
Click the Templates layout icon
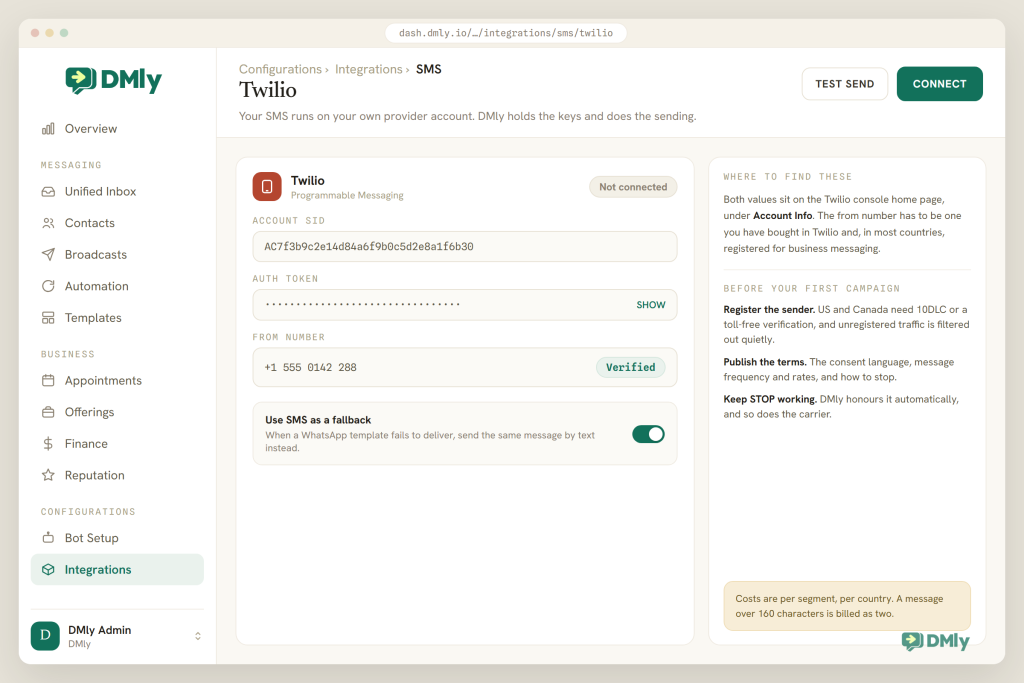(x=48, y=318)
